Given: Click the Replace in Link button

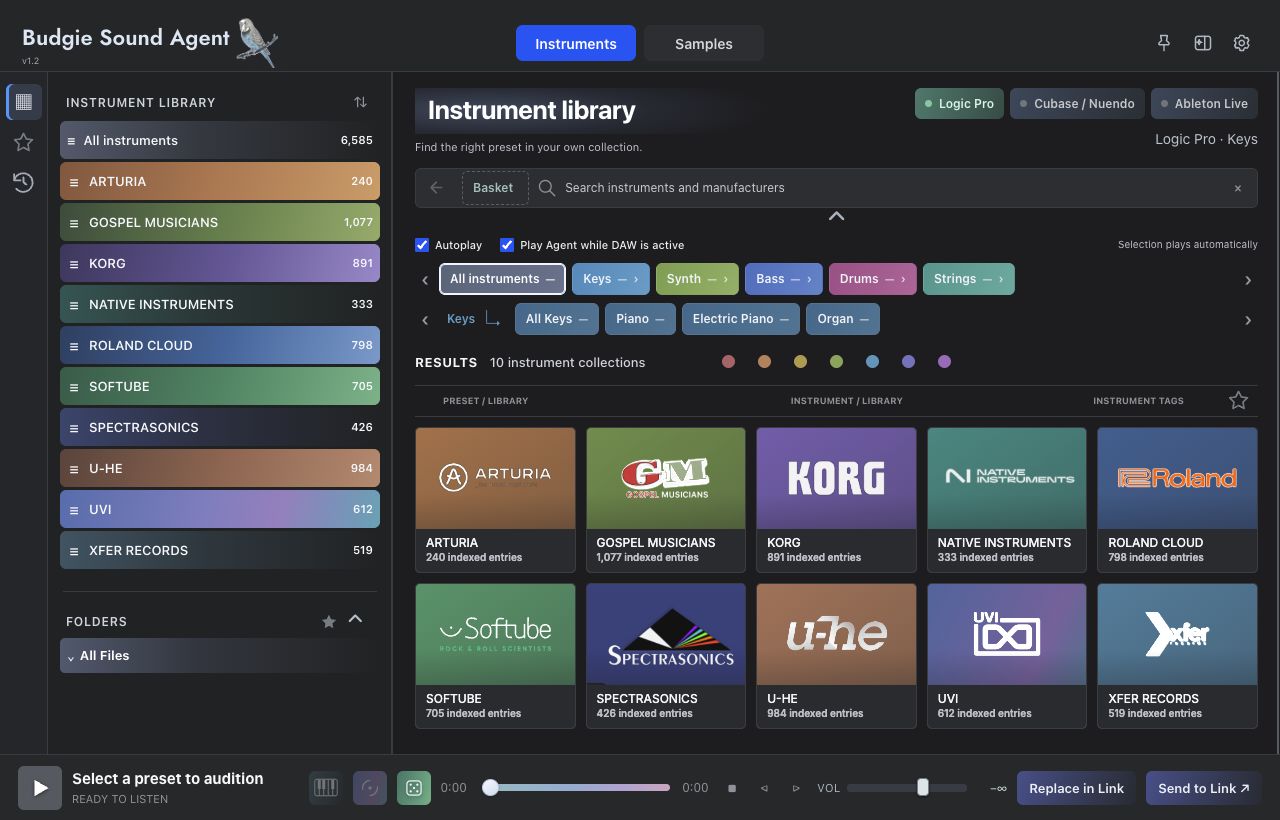Looking at the screenshot, I should 1076,788.
